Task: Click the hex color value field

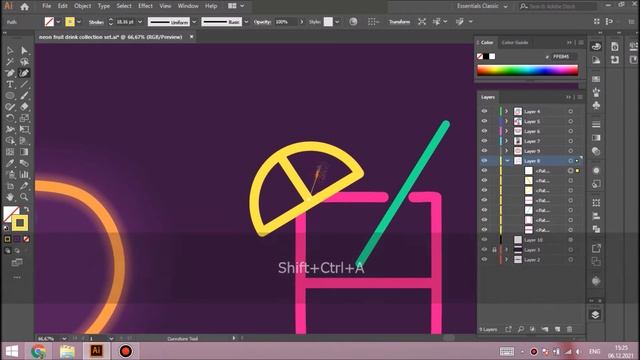Action: pyautogui.click(x=564, y=57)
